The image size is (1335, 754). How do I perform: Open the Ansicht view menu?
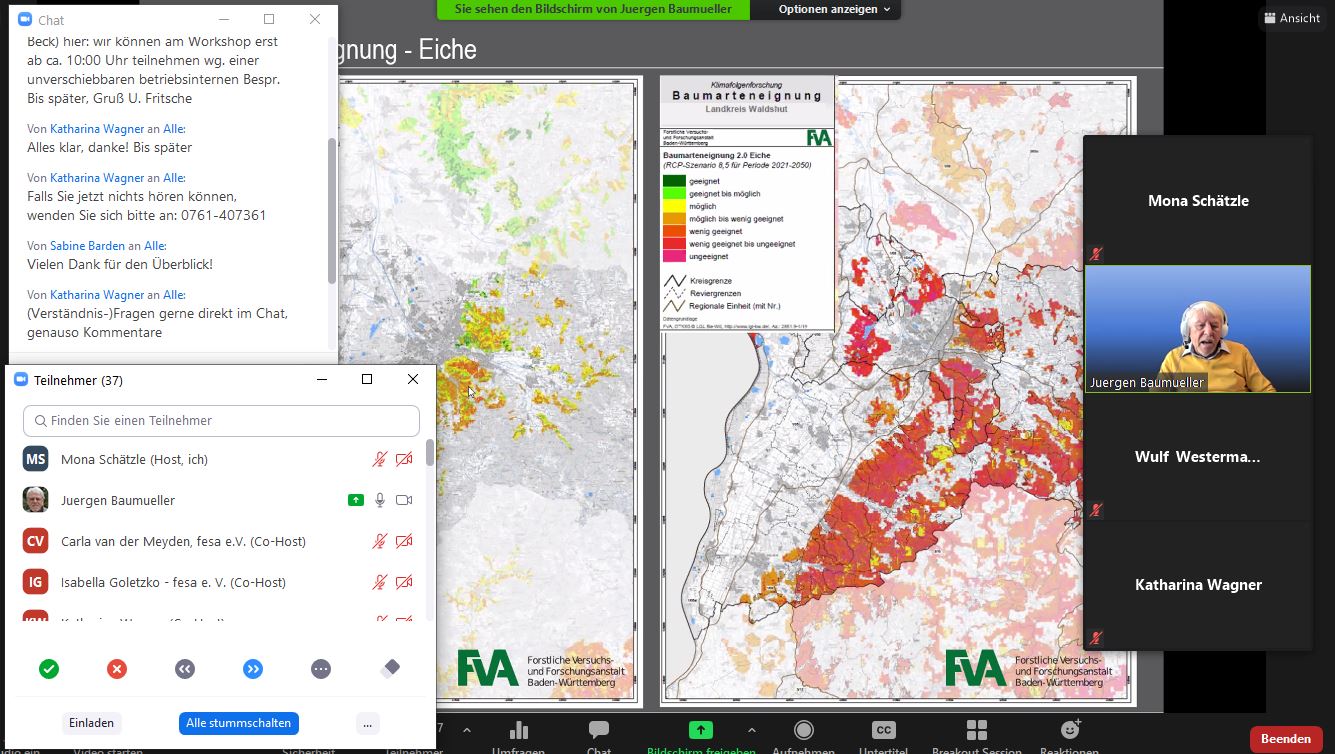(x=1292, y=18)
